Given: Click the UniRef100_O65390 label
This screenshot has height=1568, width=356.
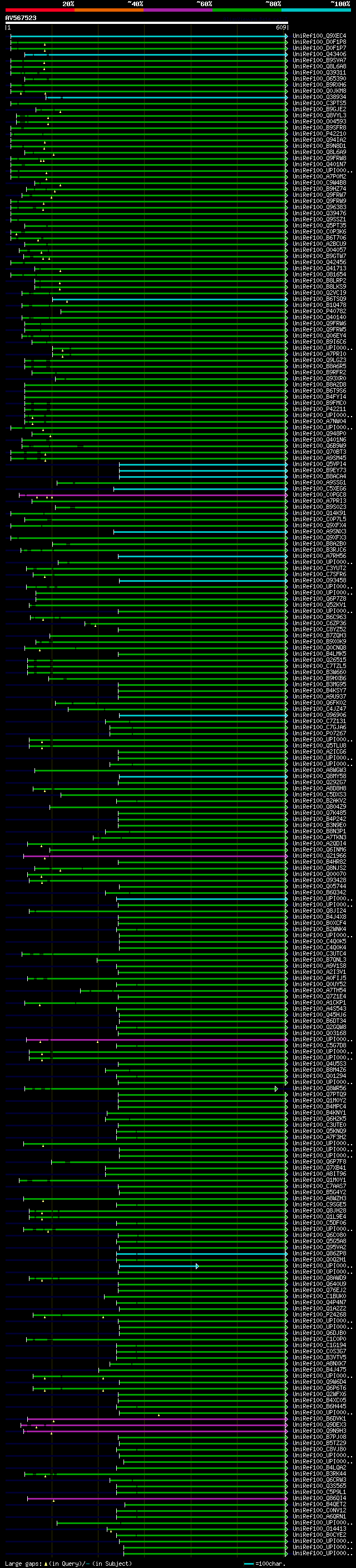Looking at the screenshot, I should click(x=319, y=78).
